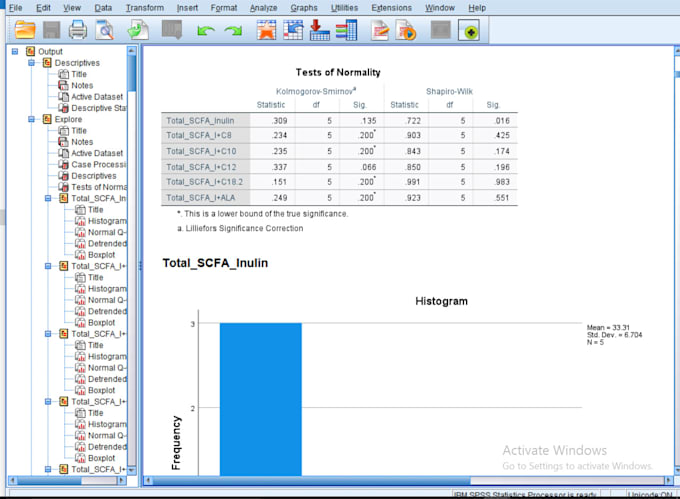Undo the last action

pyautogui.click(x=206, y=30)
